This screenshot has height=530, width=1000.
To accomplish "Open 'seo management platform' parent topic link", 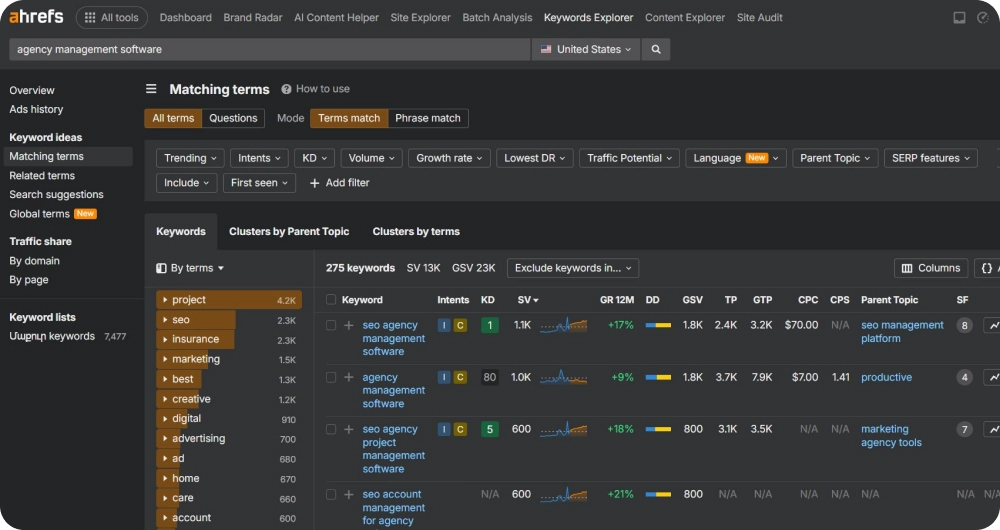I will tap(902, 332).
